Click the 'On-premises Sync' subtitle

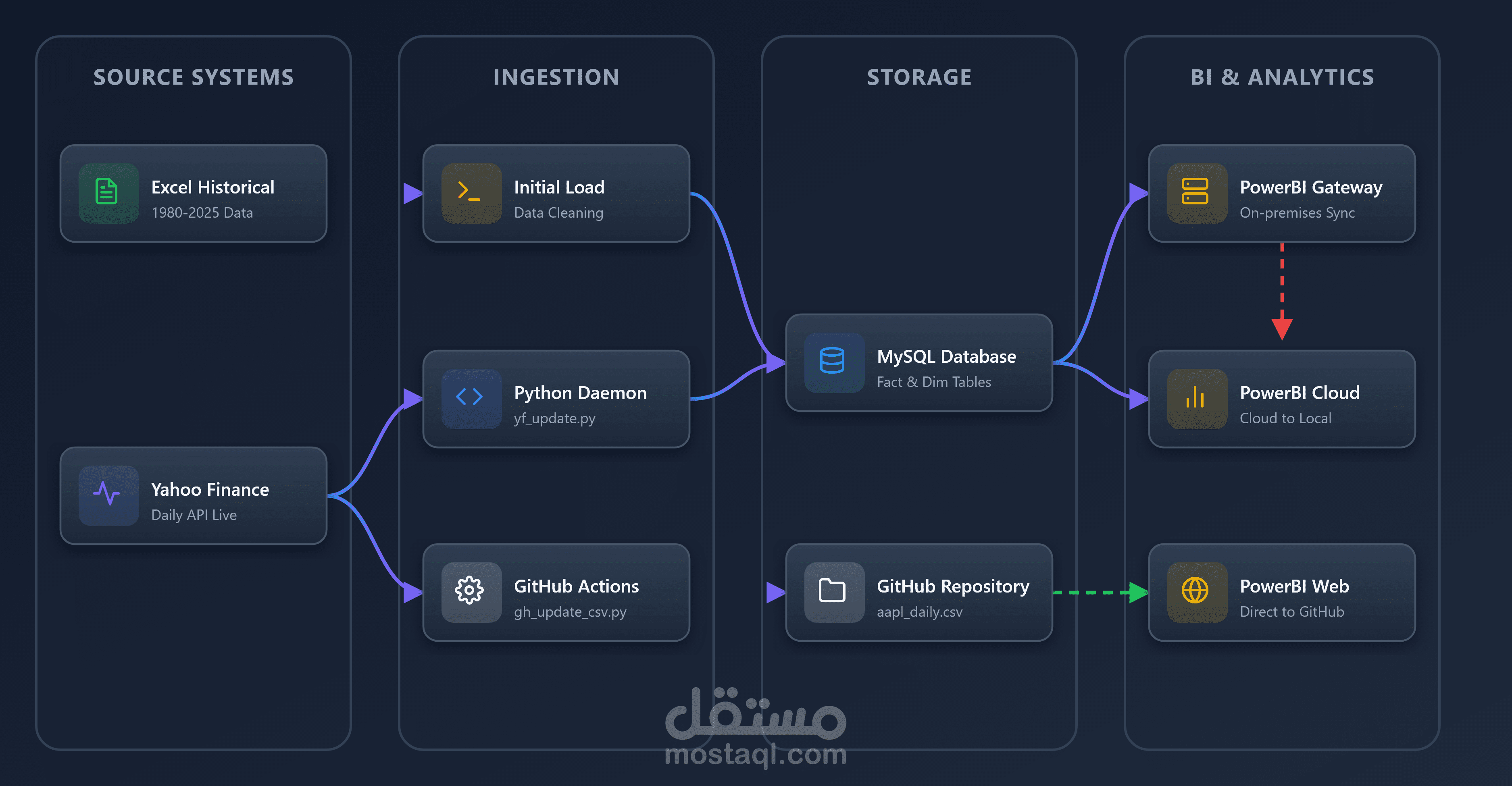(x=1297, y=213)
